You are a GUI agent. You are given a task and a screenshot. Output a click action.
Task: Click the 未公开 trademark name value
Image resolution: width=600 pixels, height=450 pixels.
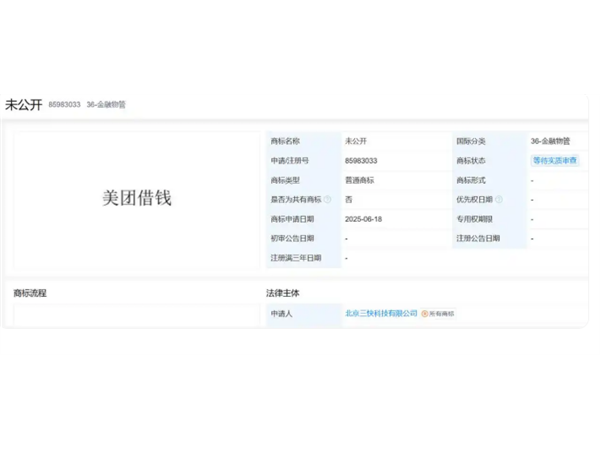pos(356,141)
